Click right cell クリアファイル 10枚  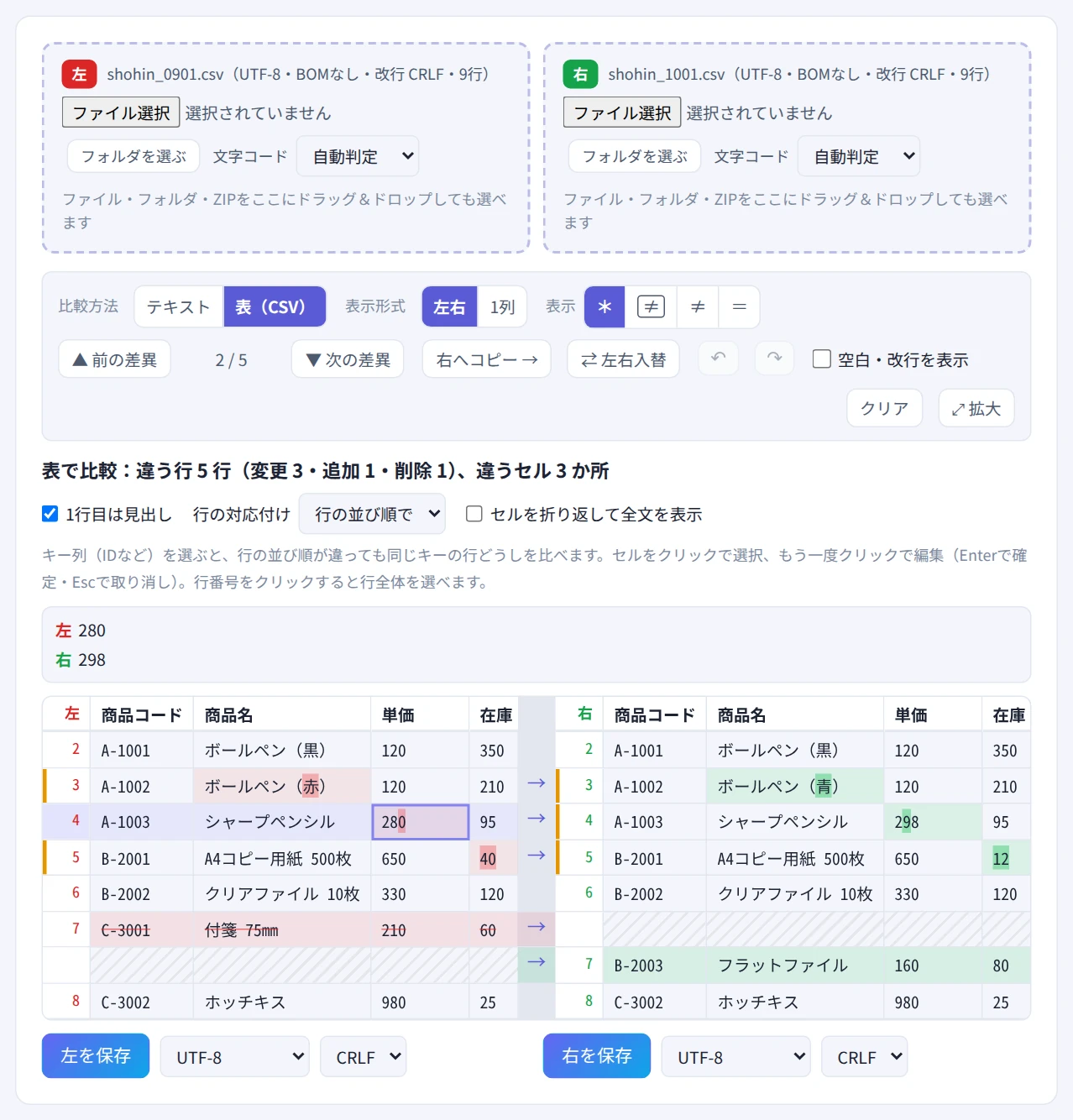(x=794, y=894)
